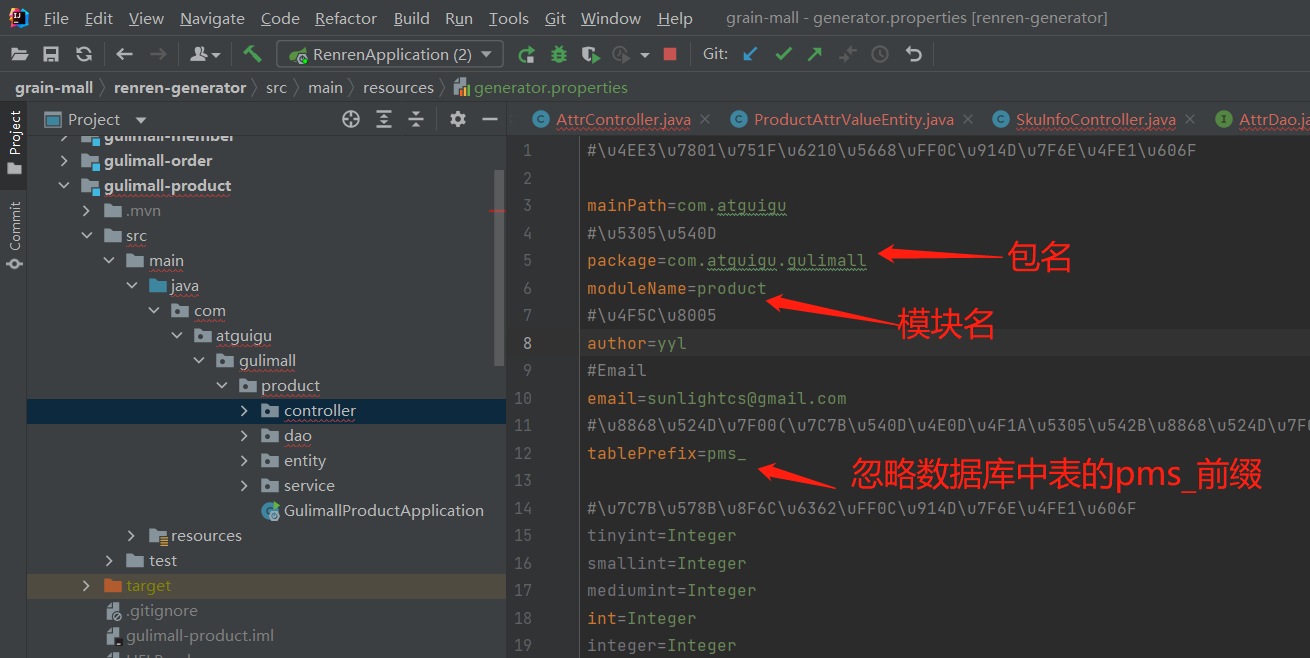The height and width of the screenshot is (658, 1310).
Task: Open the Commit tool window side tab
Action: point(14,235)
